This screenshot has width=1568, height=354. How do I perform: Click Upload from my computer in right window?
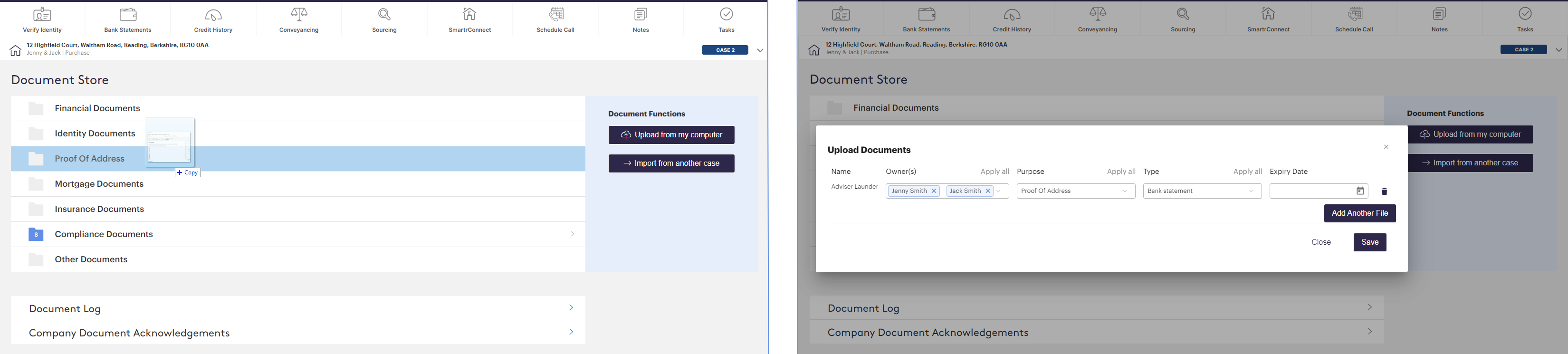(x=1470, y=134)
